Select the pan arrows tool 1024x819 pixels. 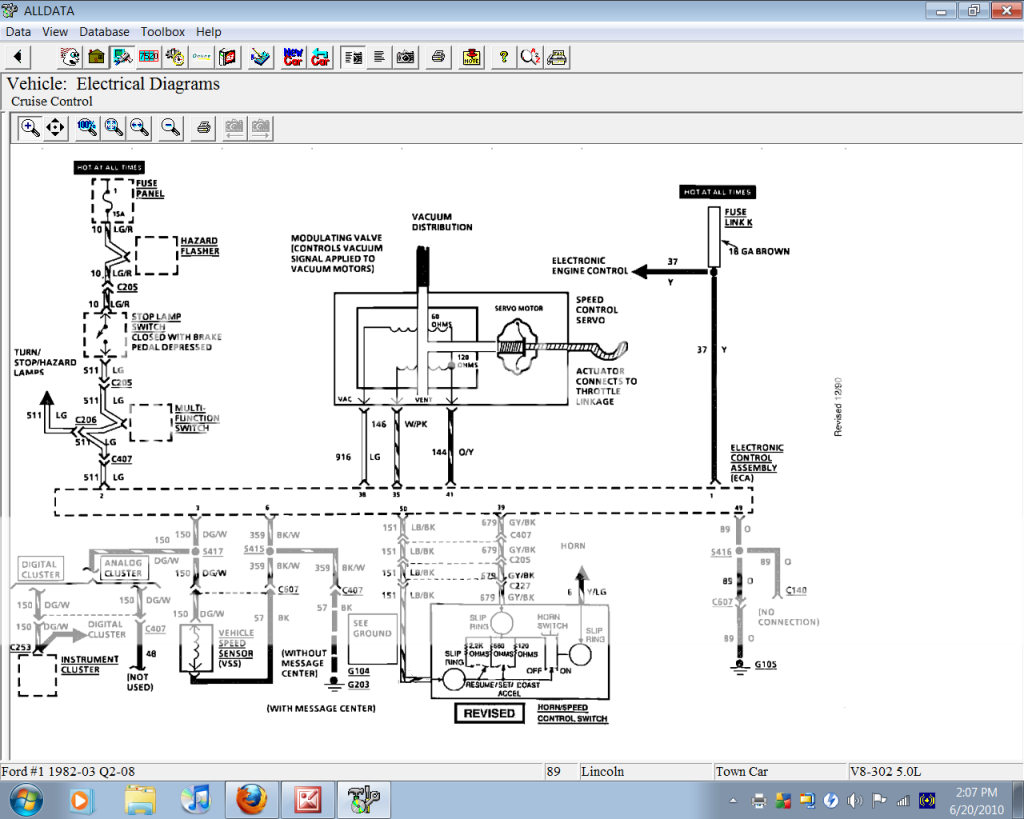click(55, 127)
